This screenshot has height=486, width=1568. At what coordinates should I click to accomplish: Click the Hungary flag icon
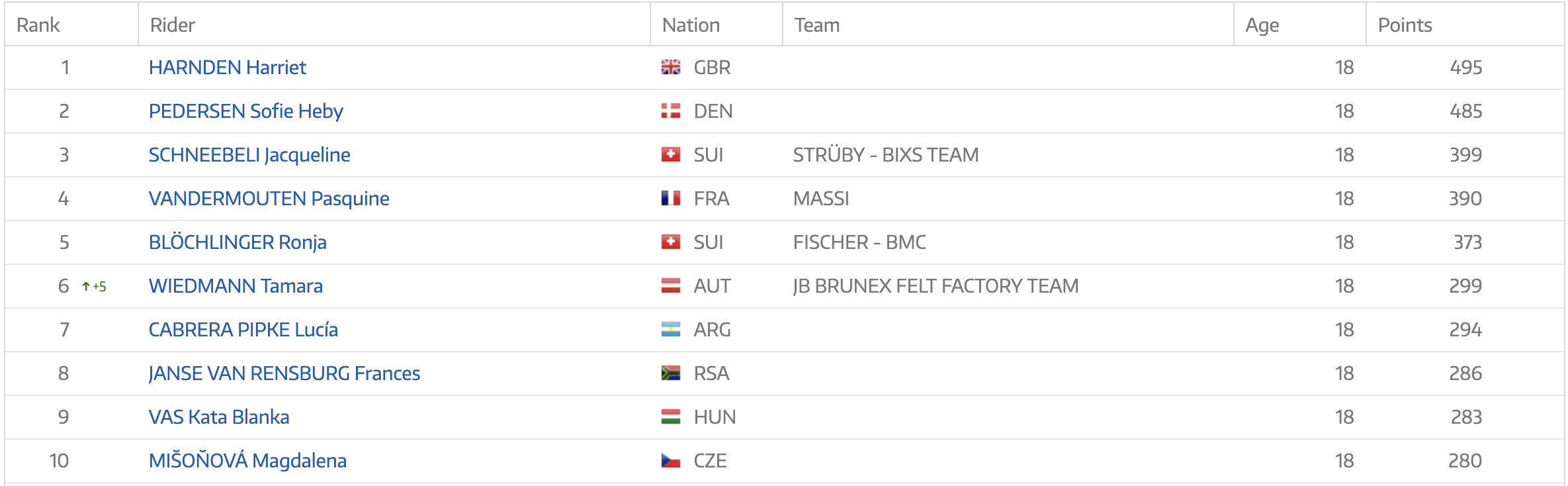[670, 417]
